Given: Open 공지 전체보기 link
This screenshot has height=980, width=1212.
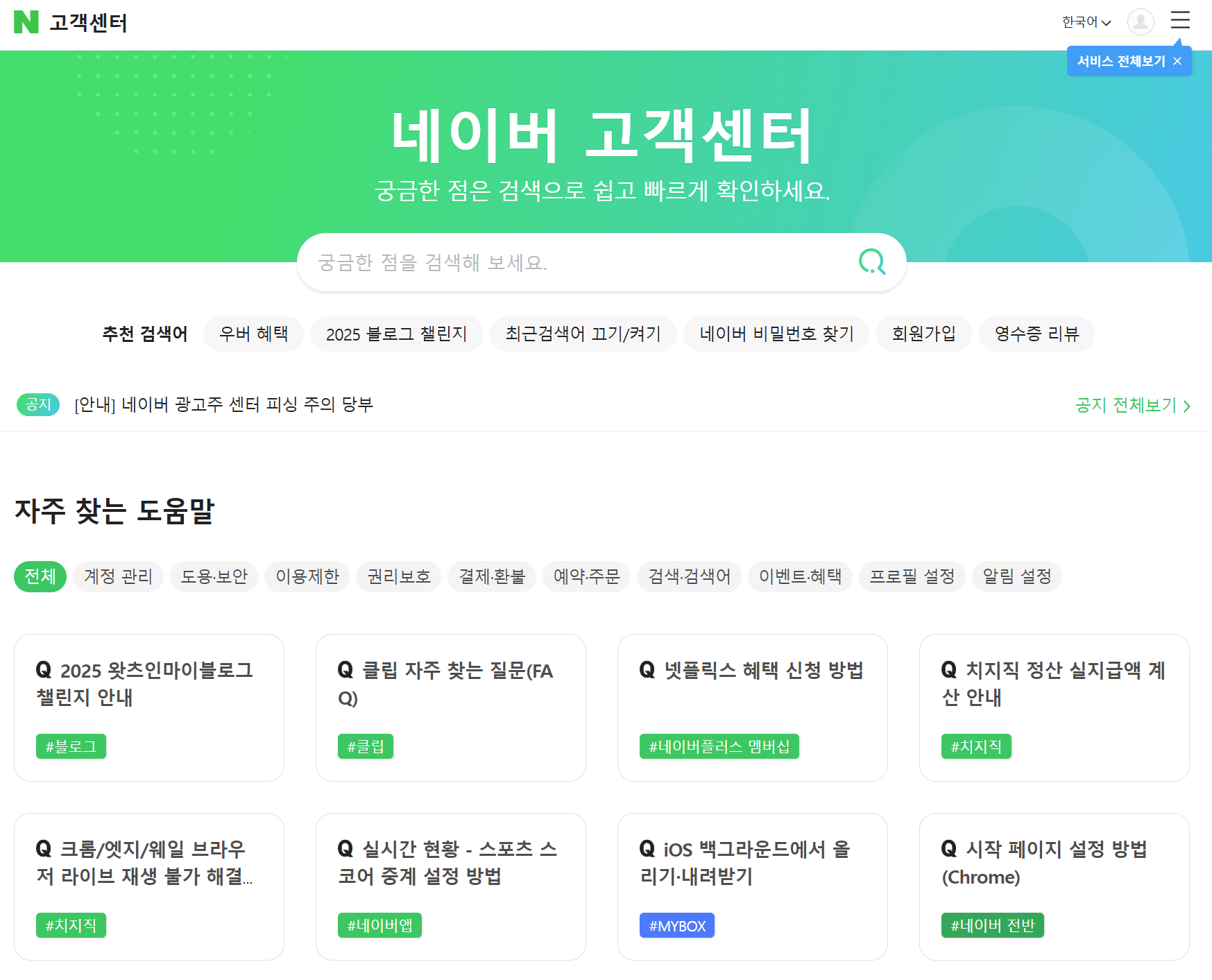Looking at the screenshot, I should point(1133,405).
